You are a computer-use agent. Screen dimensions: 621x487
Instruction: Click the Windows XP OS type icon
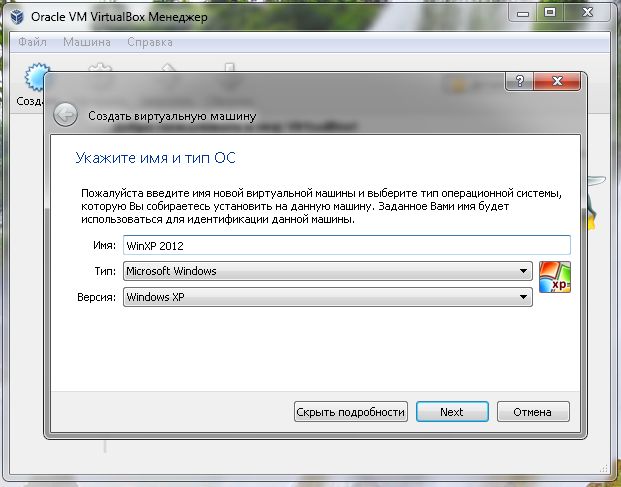pyautogui.click(x=554, y=277)
